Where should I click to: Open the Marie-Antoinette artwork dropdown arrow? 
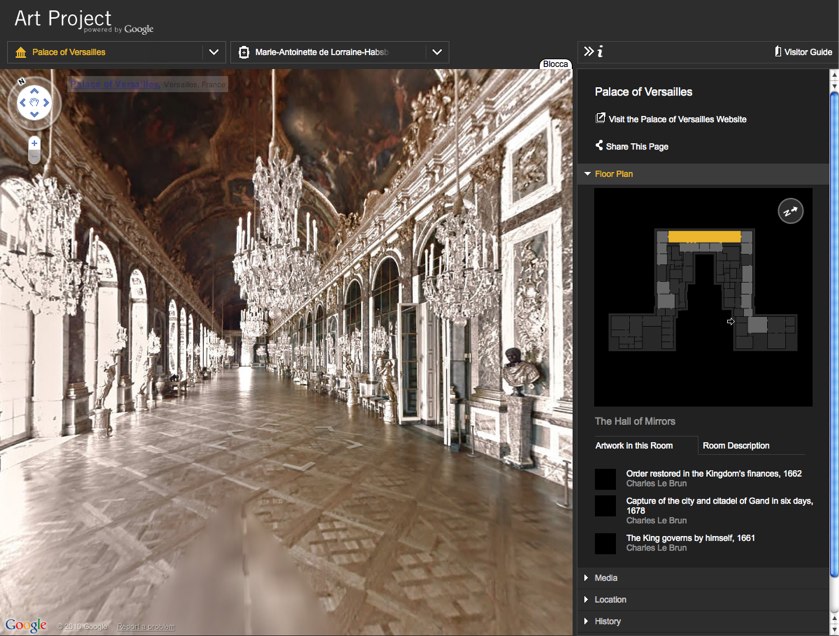437,52
